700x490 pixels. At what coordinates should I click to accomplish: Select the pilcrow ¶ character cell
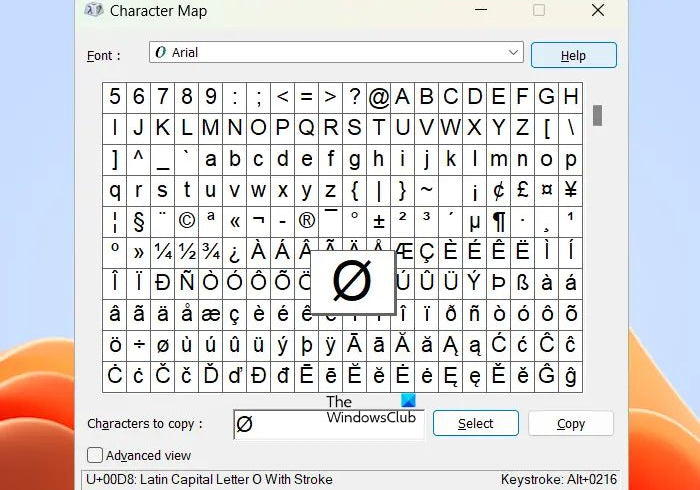click(499, 221)
